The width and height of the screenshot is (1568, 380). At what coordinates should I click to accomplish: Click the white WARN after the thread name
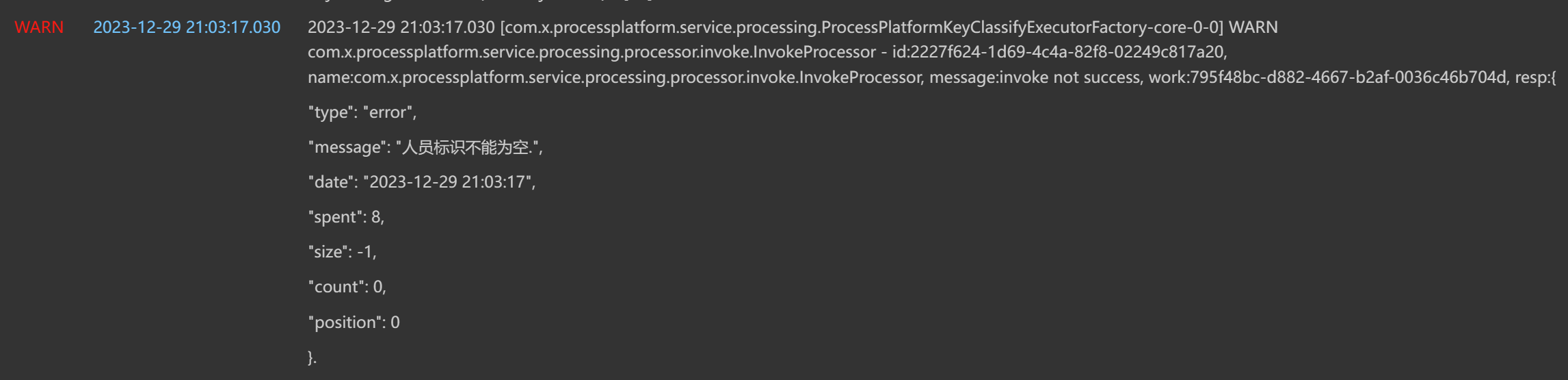tap(1253, 27)
